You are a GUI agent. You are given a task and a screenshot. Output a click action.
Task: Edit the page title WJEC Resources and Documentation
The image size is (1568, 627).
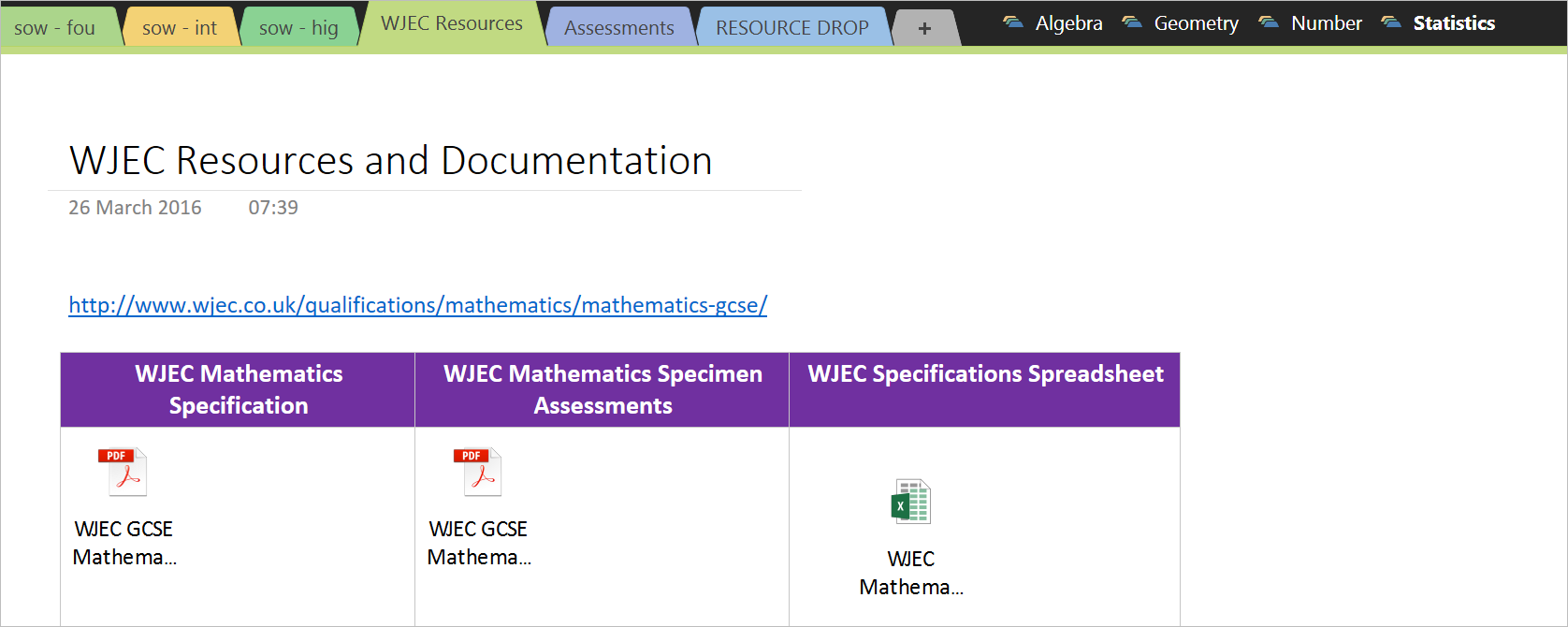click(x=391, y=161)
